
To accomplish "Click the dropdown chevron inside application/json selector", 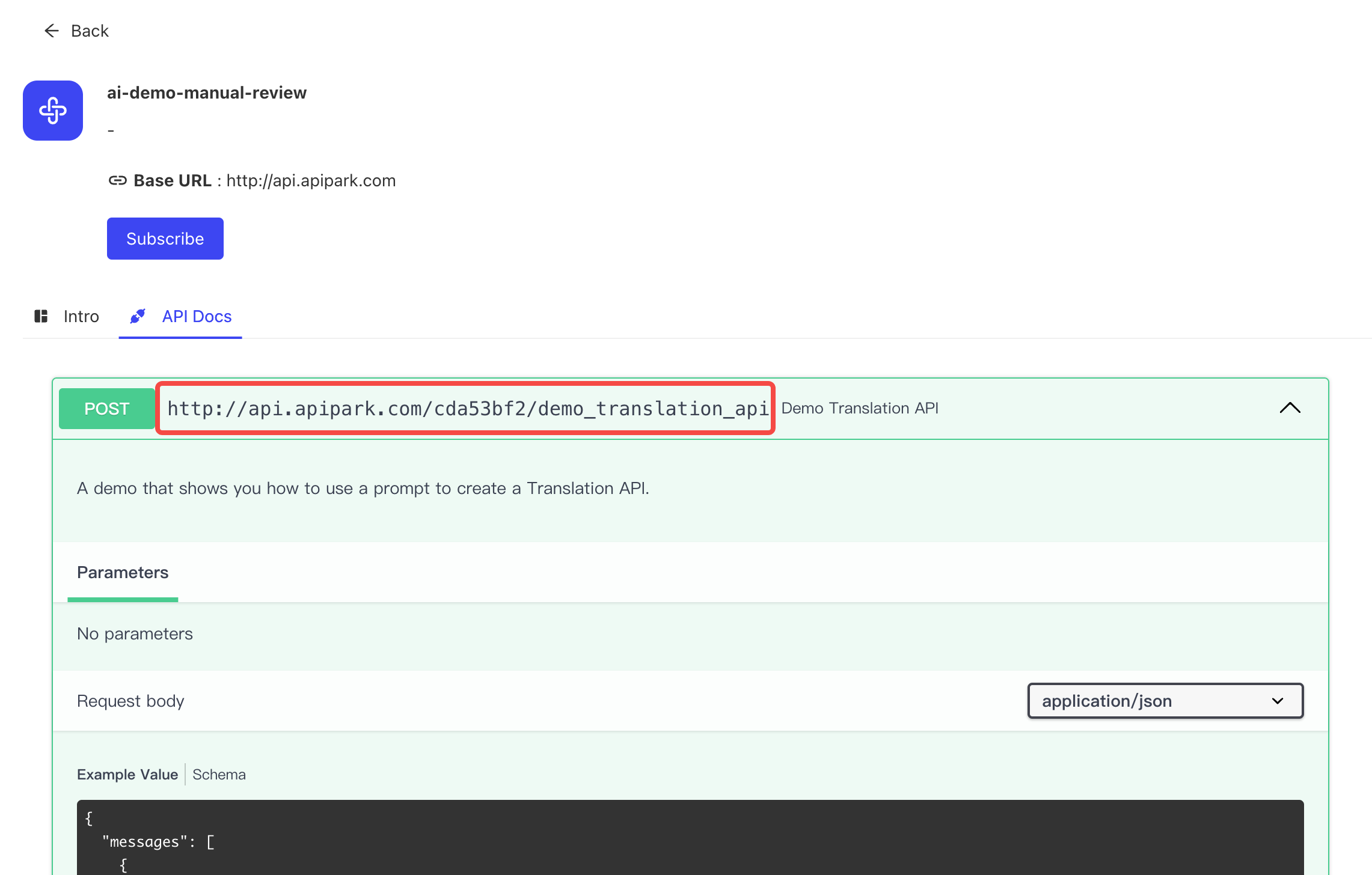I will pos(1277,701).
